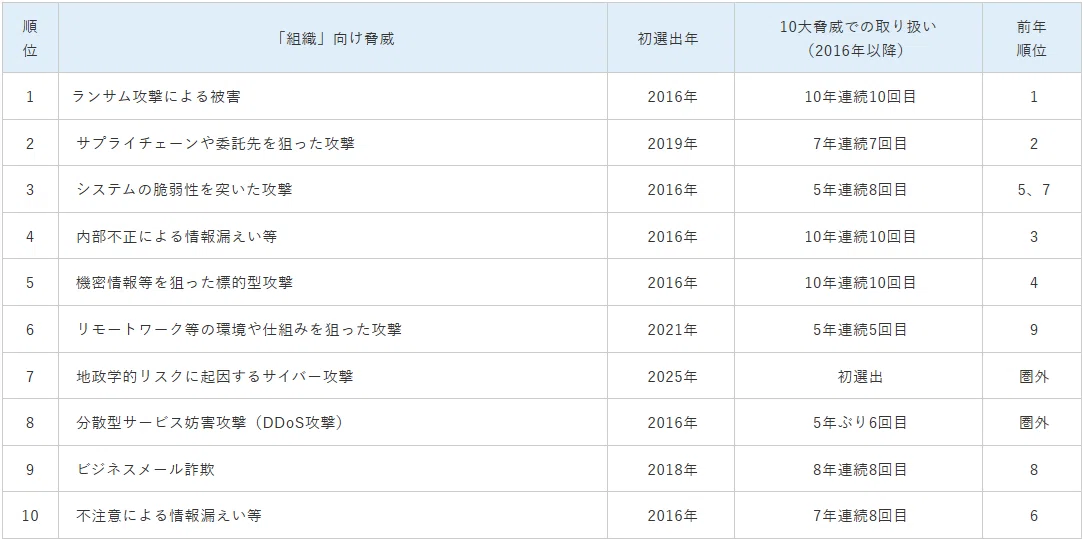Viewport: 1082px width, 539px height.
Task: Click the 順位 column header
Action: [x=30, y=39]
